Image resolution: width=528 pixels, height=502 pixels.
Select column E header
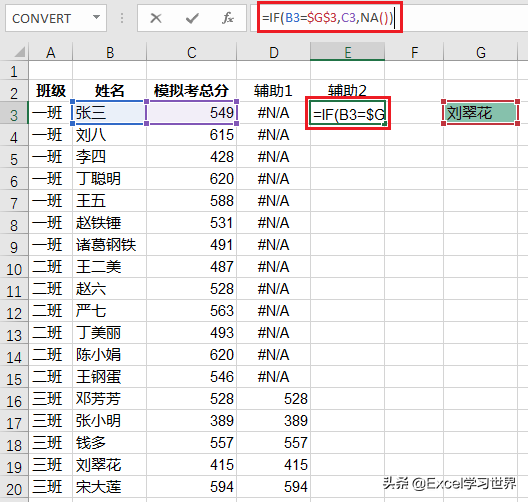tap(348, 53)
